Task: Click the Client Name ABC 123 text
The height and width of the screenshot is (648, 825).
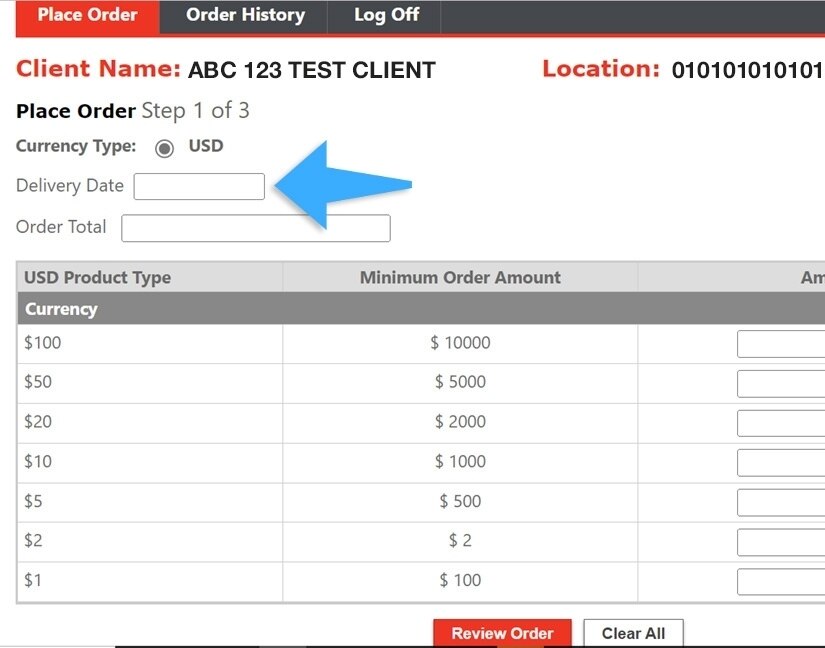Action: pos(310,70)
